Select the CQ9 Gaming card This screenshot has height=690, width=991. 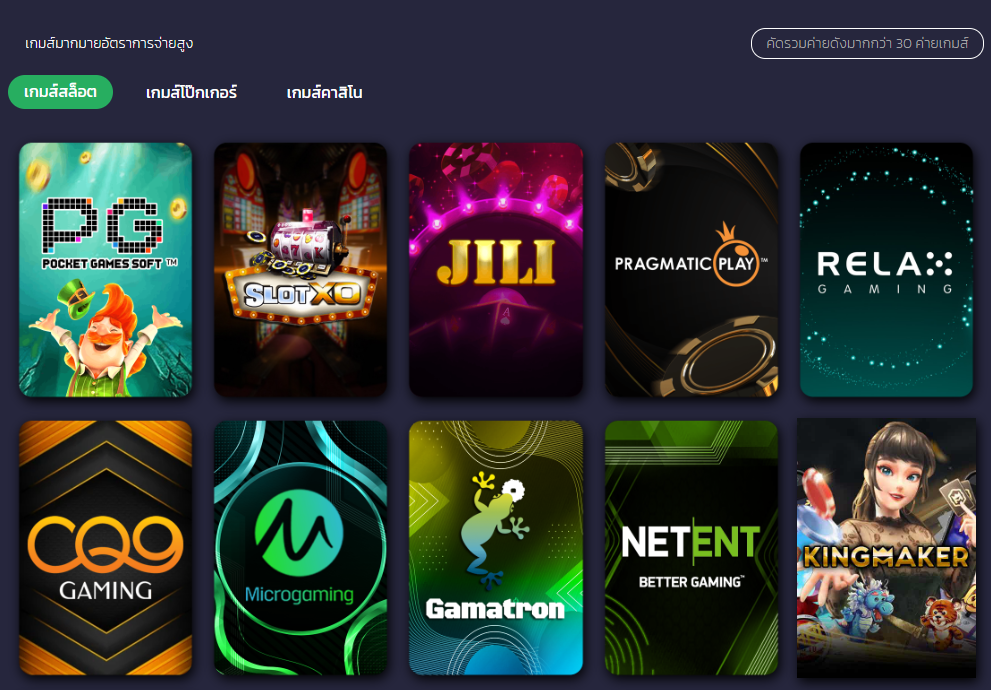tap(106, 548)
